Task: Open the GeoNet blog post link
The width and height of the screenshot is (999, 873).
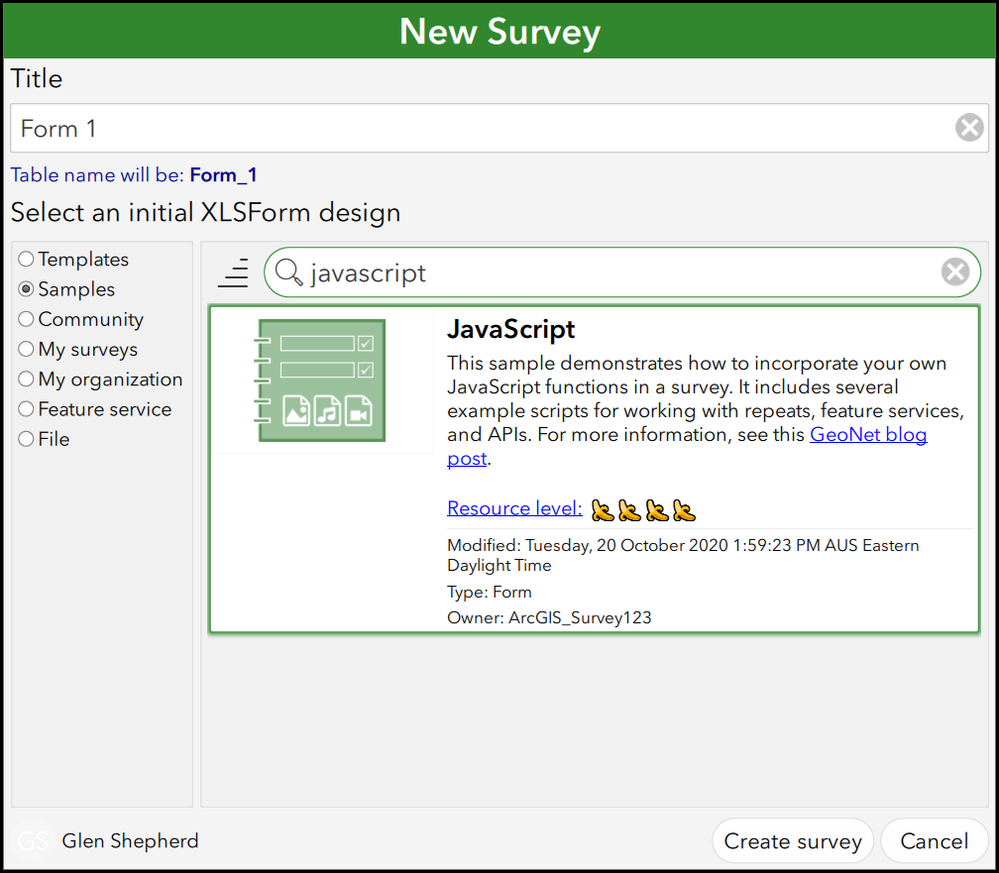Action: [x=868, y=434]
